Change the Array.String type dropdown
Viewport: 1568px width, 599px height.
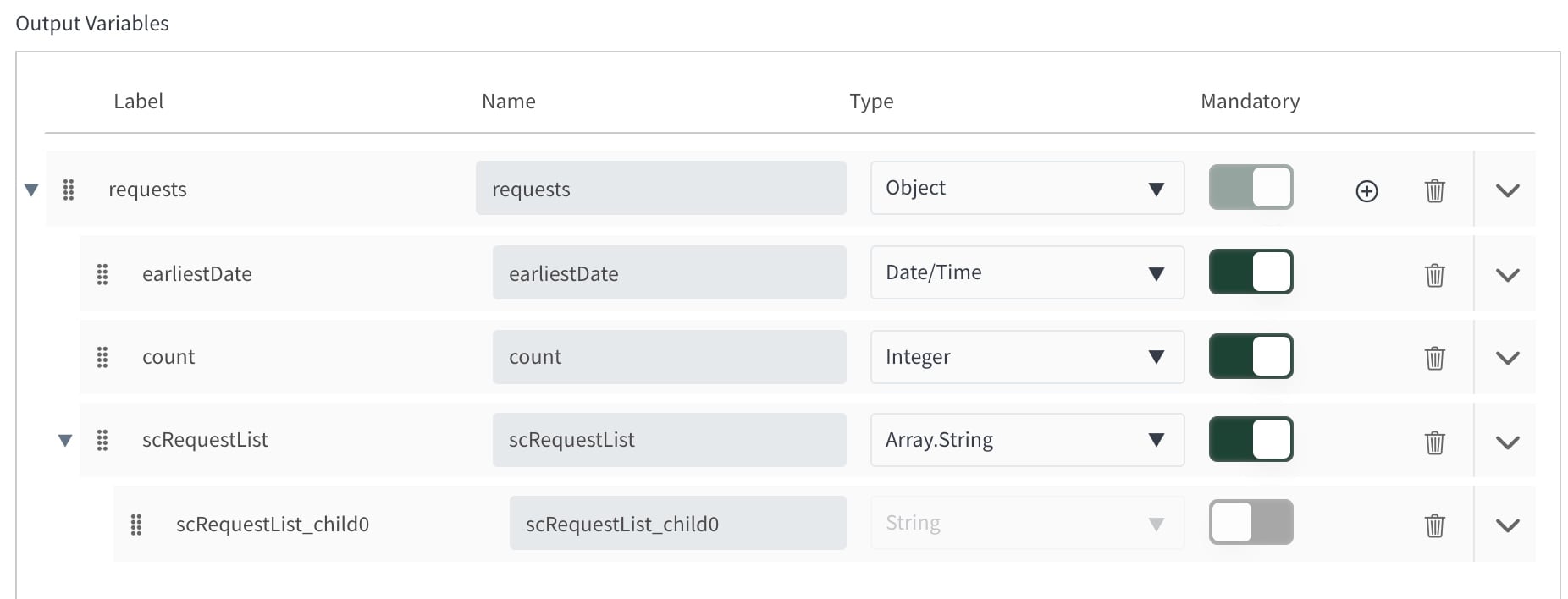1026,440
